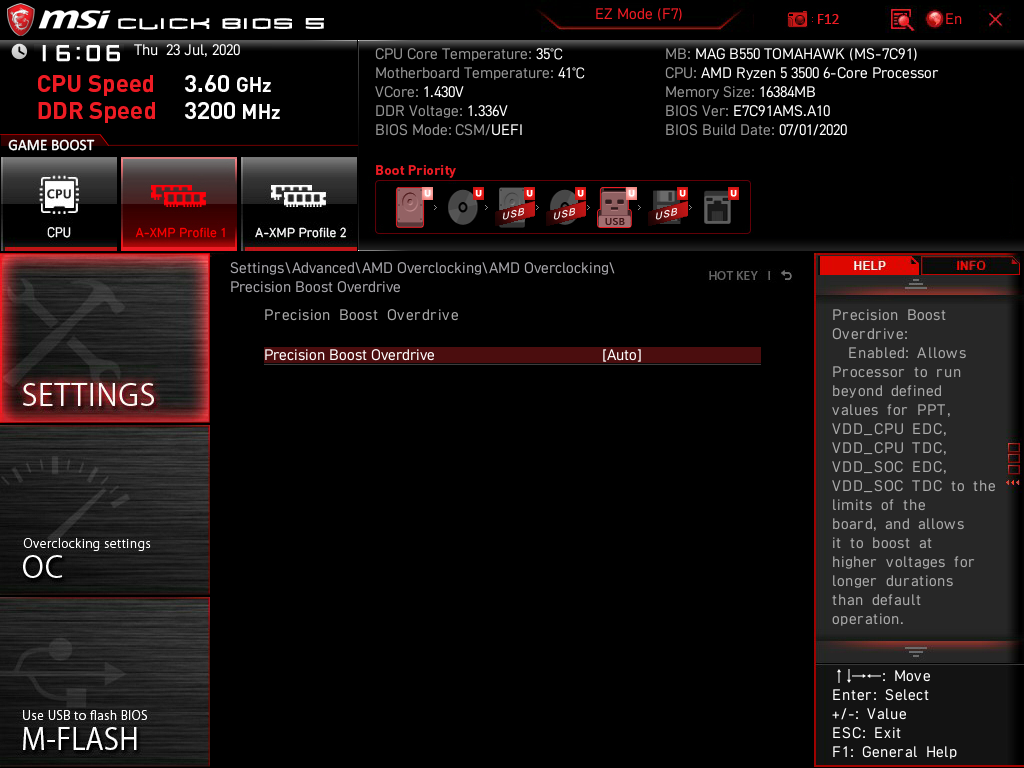Image resolution: width=1024 pixels, height=768 pixels.
Task: Close the BIOS with the X icon
Action: coord(995,20)
